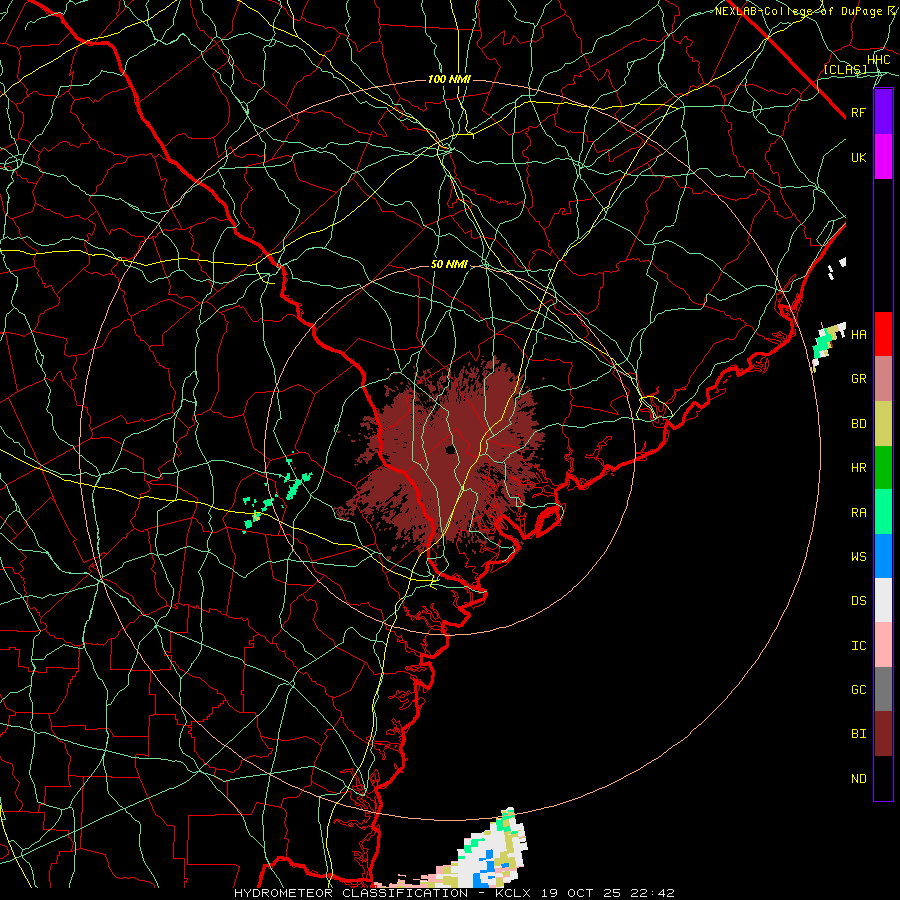Pick the dark green HR legend swatch
Viewport: 900px width, 900px height.
coord(883,468)
